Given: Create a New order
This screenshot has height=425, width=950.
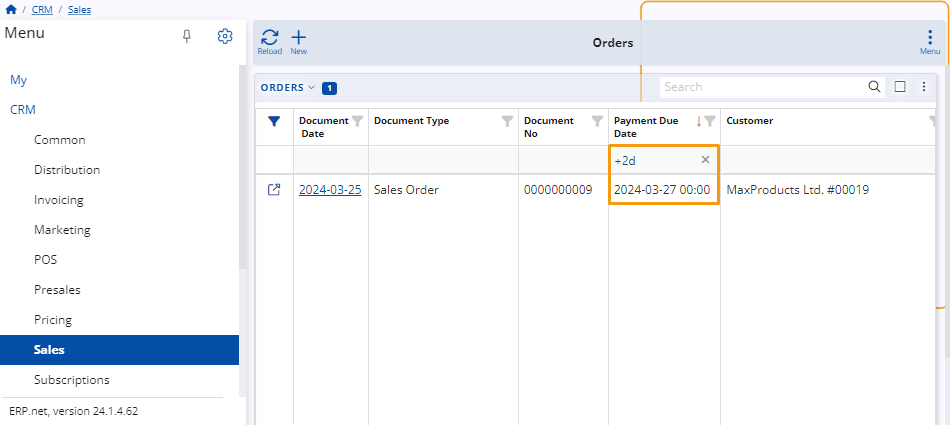Looking at the screenshot, I should tap(299, 42).
